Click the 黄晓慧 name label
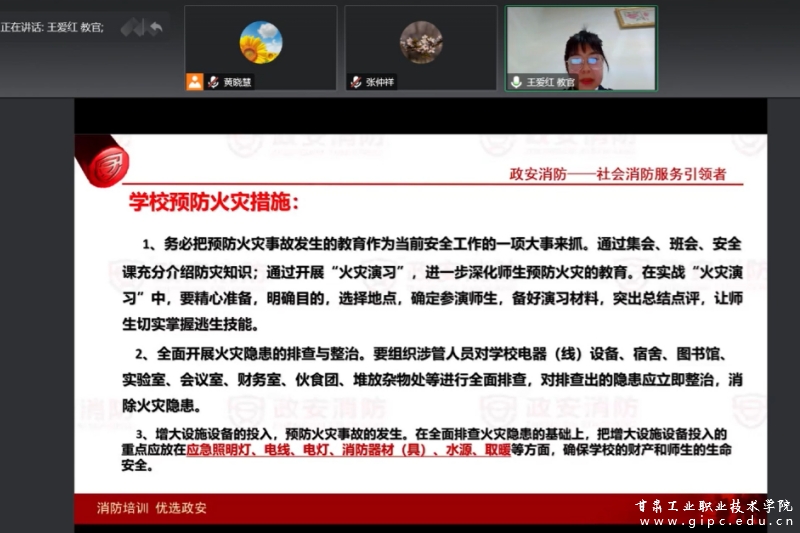This screenshot has height=533, width=800. [x=237, y=82]
